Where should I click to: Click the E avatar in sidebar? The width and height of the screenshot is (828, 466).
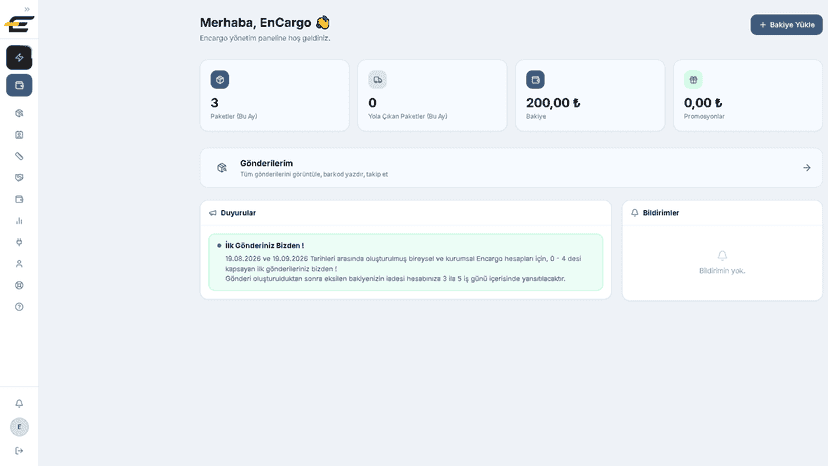tap(20, 427)
